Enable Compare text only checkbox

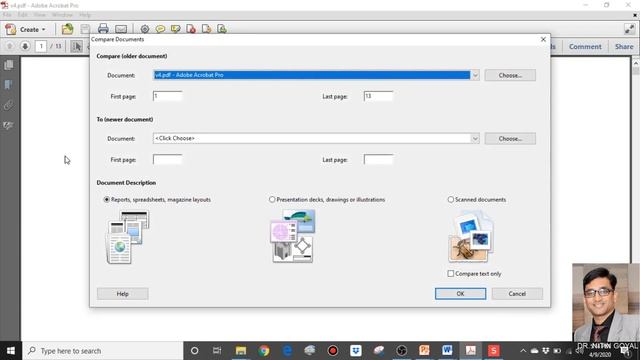pyautogui.click(x=451, y=273)
